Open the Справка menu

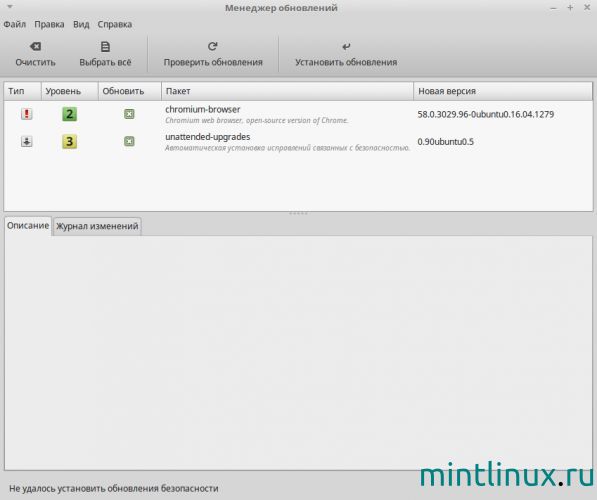pos(115,24)
